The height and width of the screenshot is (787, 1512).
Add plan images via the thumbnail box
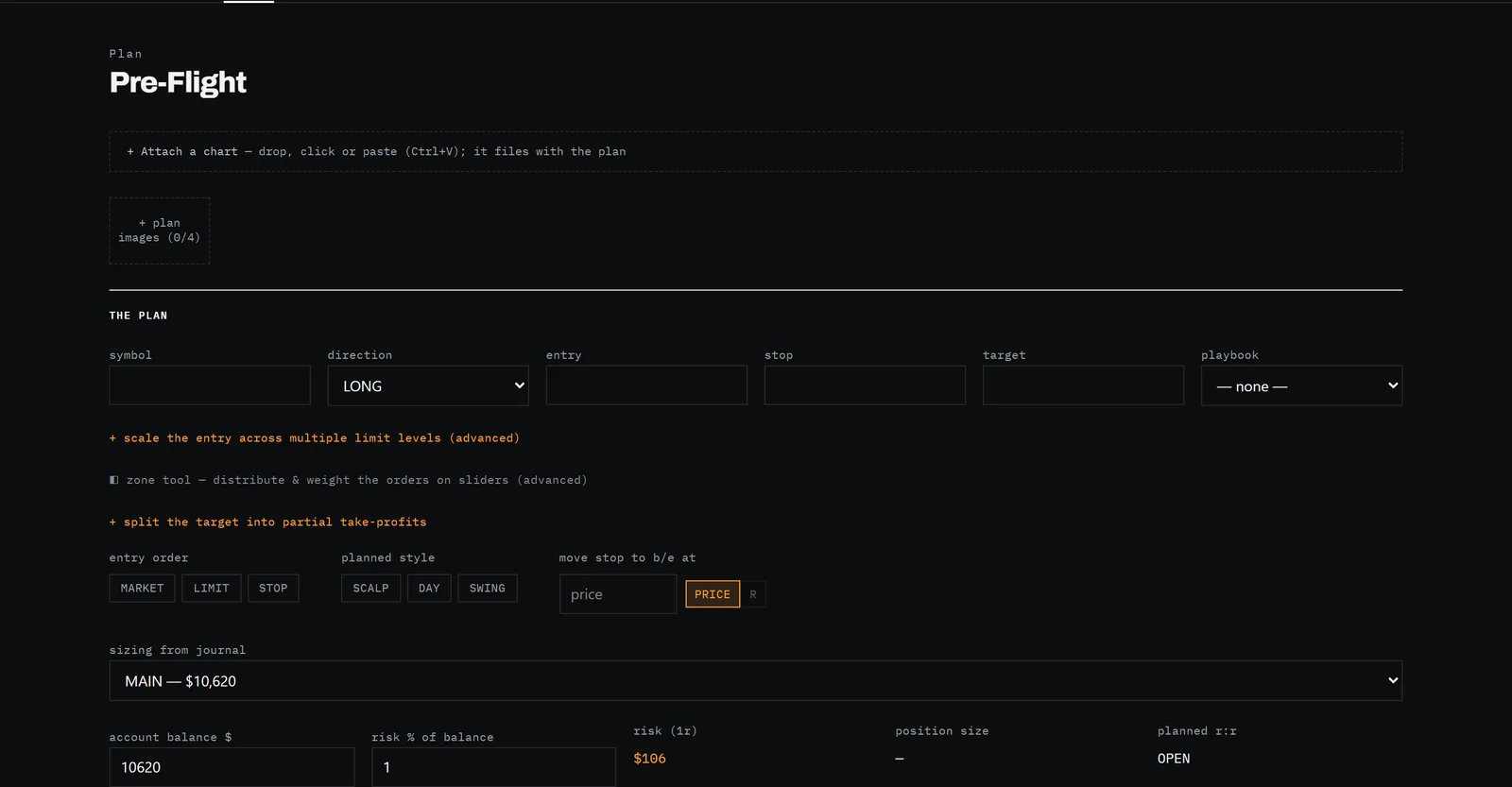(x=159, y=231)
